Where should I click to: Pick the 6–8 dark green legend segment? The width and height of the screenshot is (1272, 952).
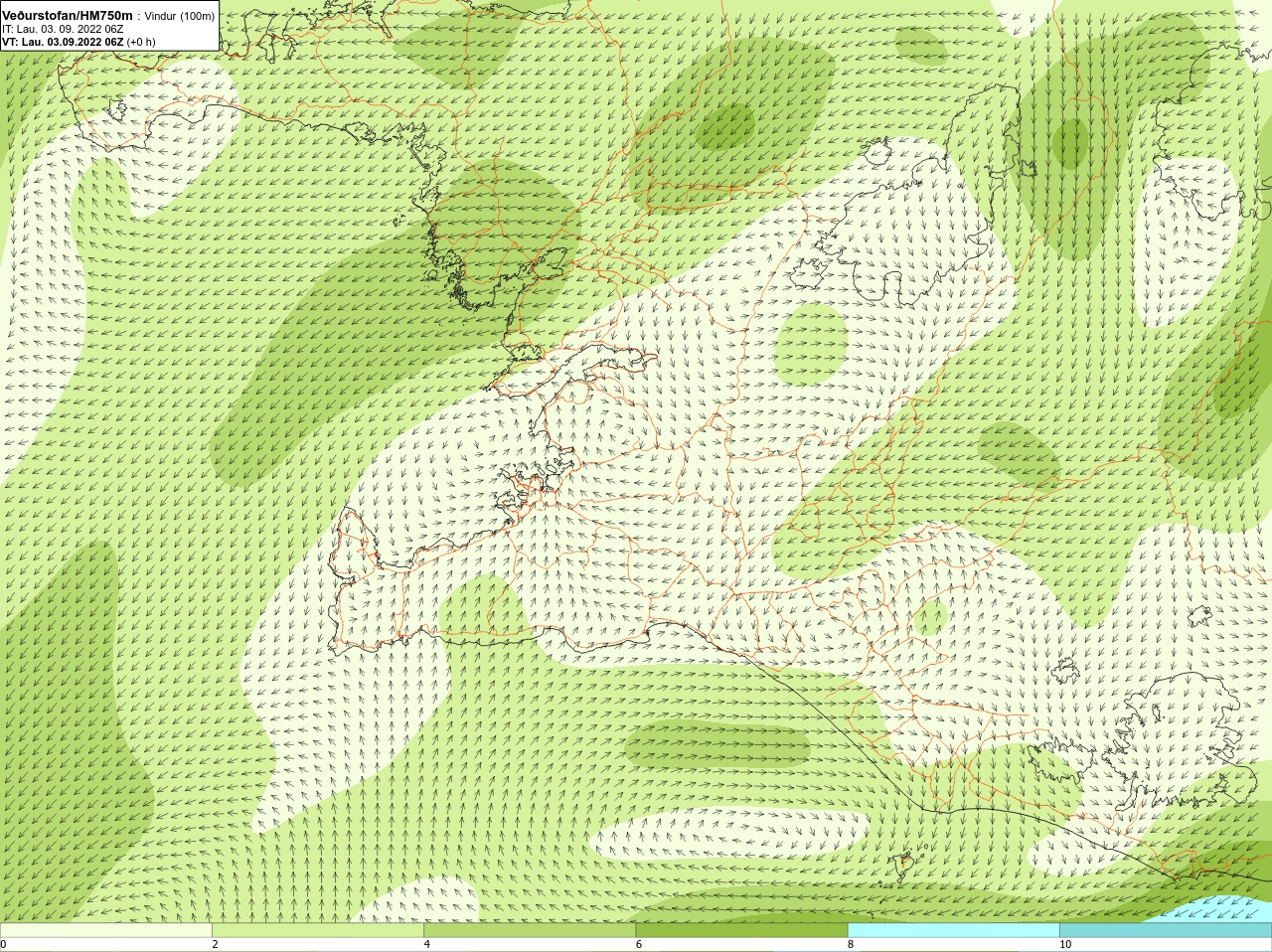click(741, 930)
